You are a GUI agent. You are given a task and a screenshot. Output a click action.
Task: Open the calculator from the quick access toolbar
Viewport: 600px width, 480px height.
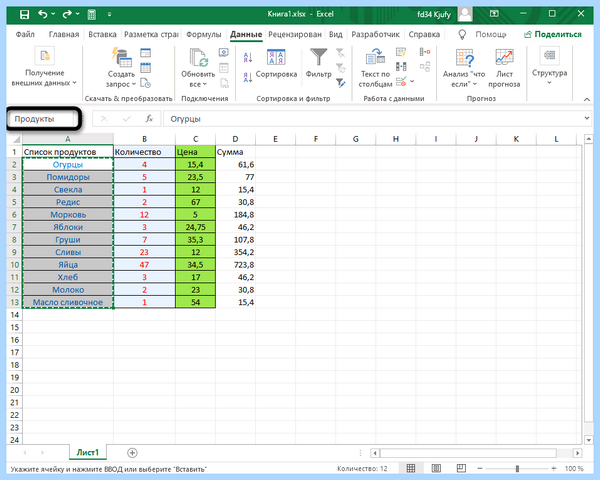[91, 15]
